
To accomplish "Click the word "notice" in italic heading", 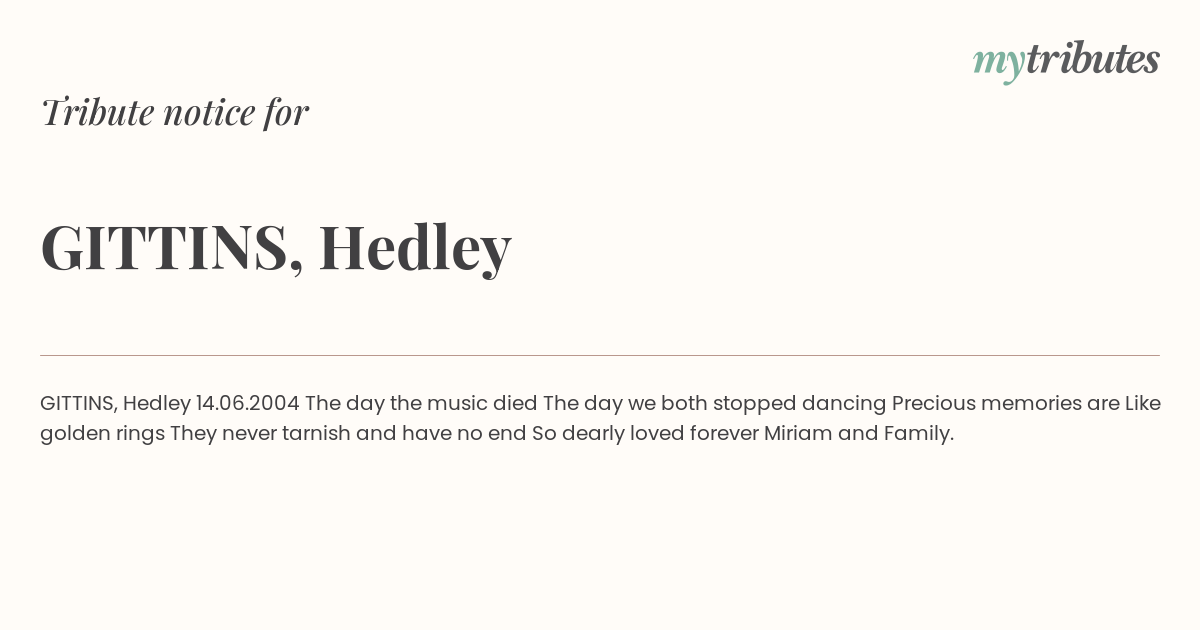I will tap(210, 114).
